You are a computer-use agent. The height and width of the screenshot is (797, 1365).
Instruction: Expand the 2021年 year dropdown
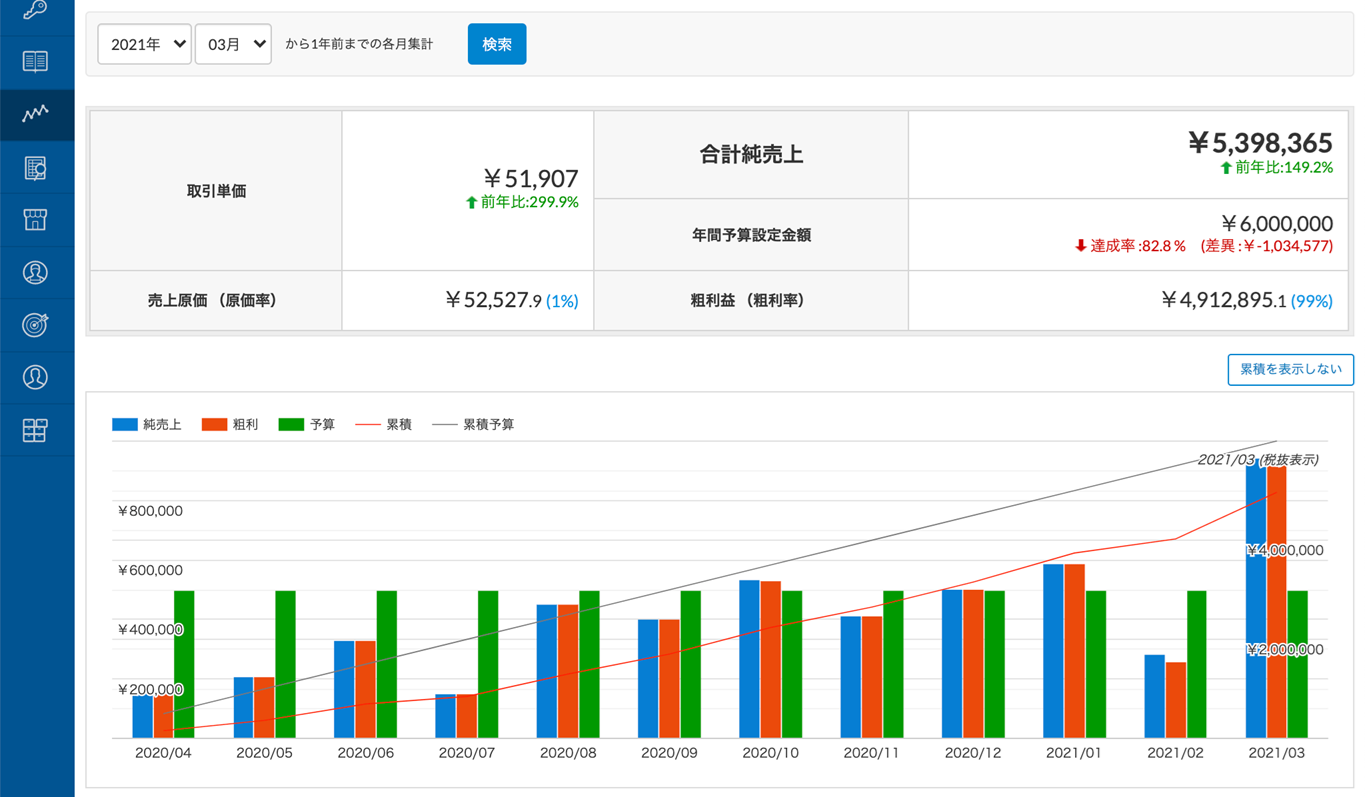point(144,44)
